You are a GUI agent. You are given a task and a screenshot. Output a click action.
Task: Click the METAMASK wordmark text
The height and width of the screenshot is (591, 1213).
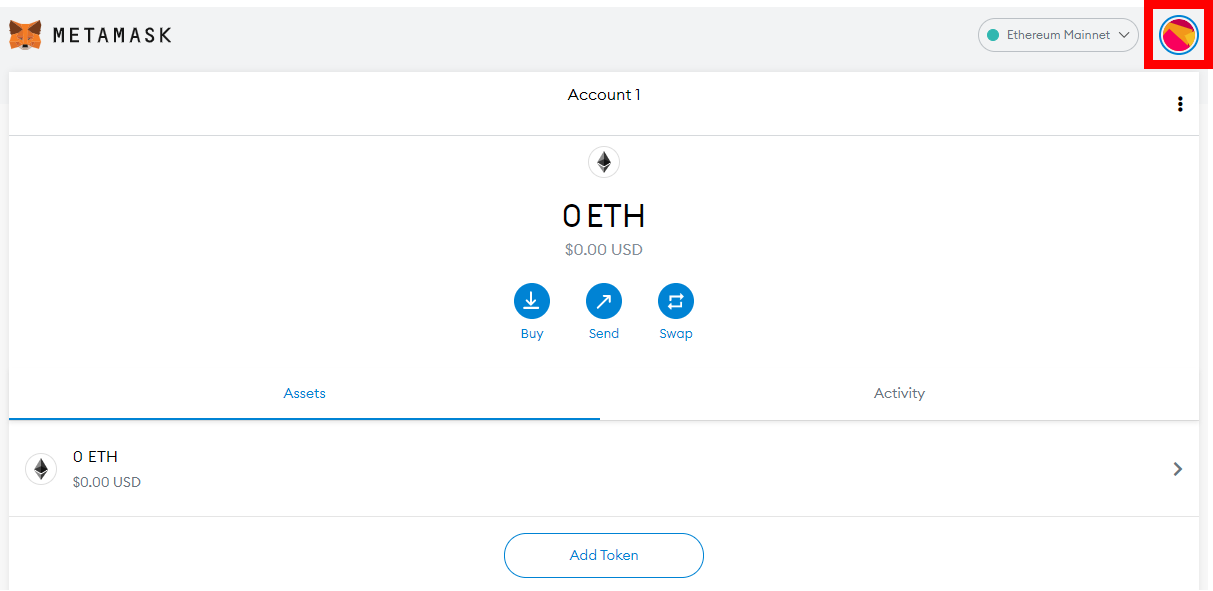point(112,35)
